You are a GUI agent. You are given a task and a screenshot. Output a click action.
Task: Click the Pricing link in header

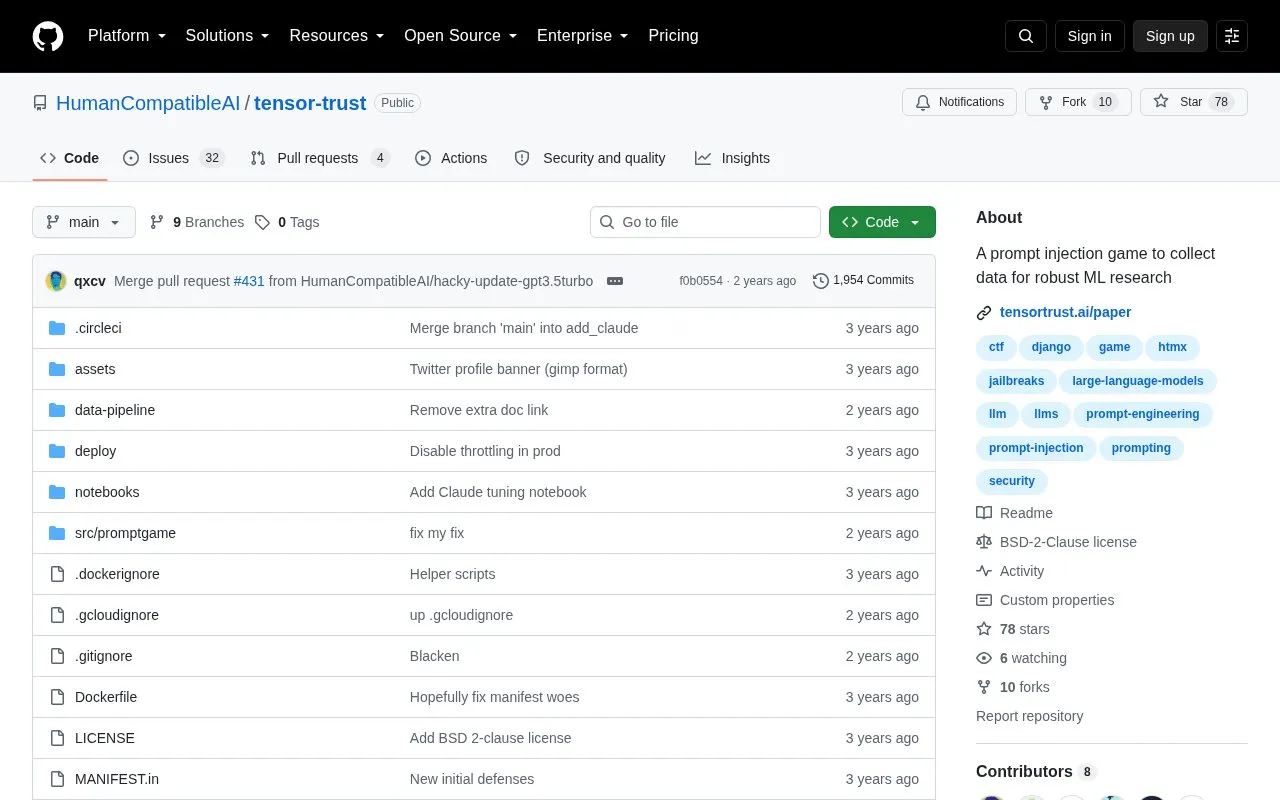coord(673,36)
